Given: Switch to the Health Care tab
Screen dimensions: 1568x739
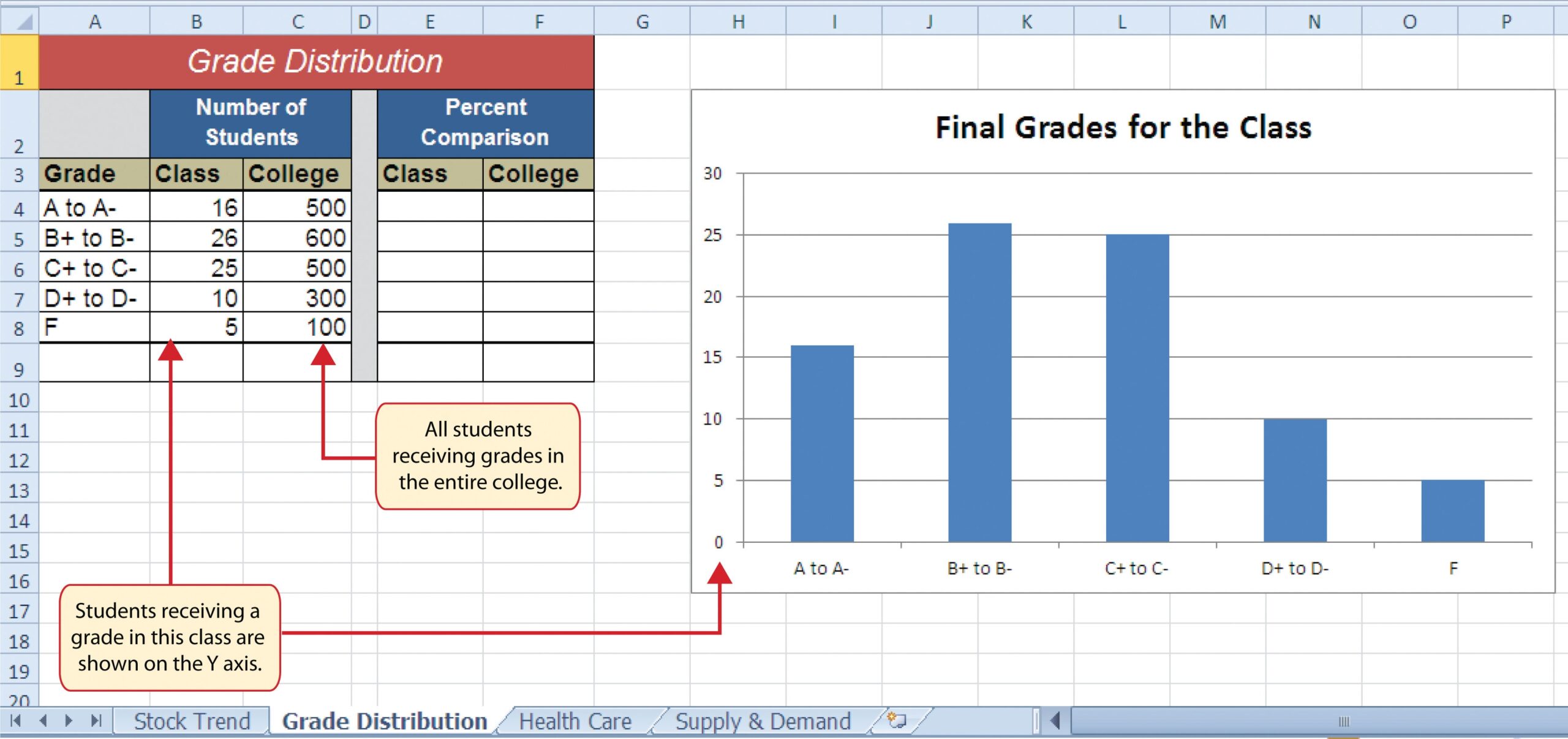Looking at the screenshot, I should click(x=575, y=721).
